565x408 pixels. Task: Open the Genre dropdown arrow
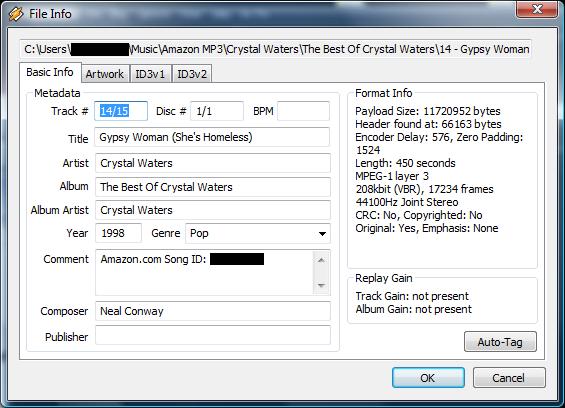[322, 234]
